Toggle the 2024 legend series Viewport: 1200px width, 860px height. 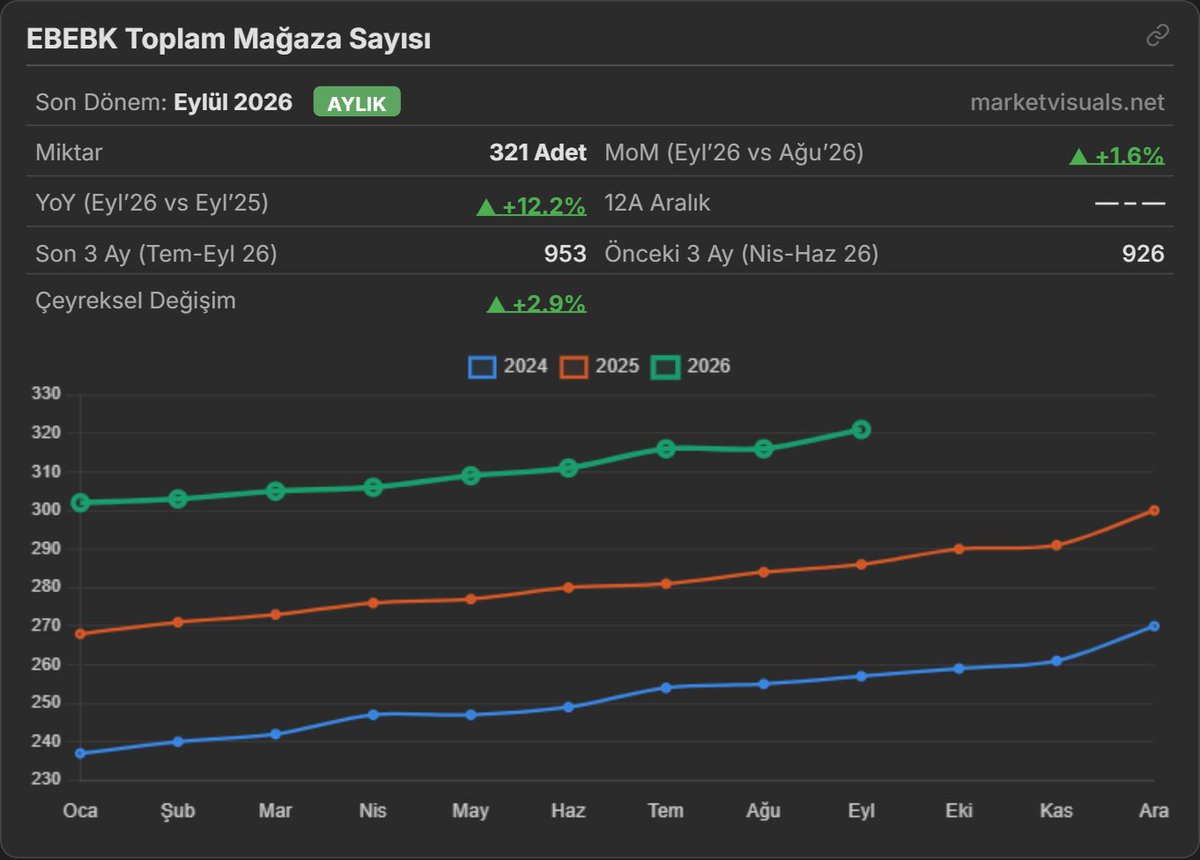point(508,366)
